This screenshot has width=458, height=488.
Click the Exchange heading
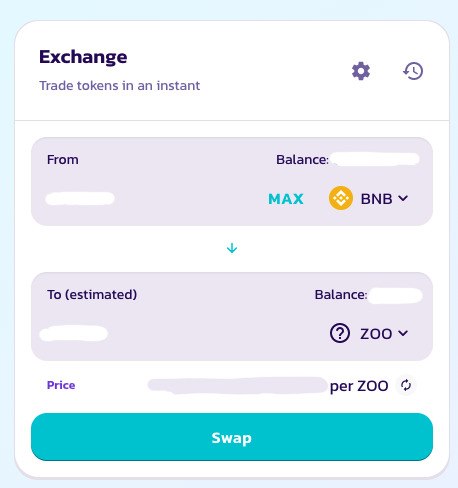coord(83,57)
